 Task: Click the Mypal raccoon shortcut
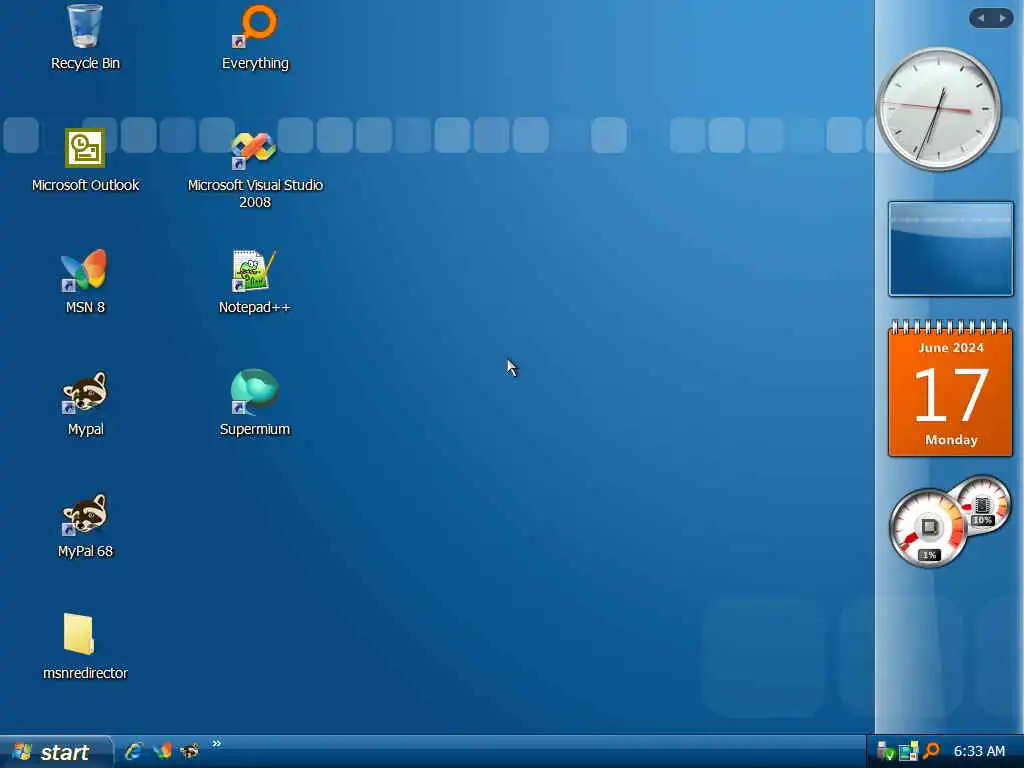pyautogui.click(x=85, y=403)
